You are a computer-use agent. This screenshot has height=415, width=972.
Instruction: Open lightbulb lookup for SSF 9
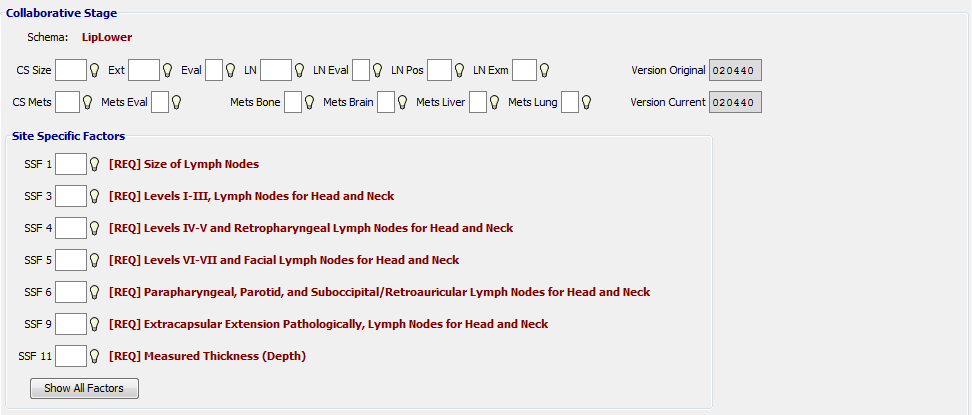click(95, 324)
